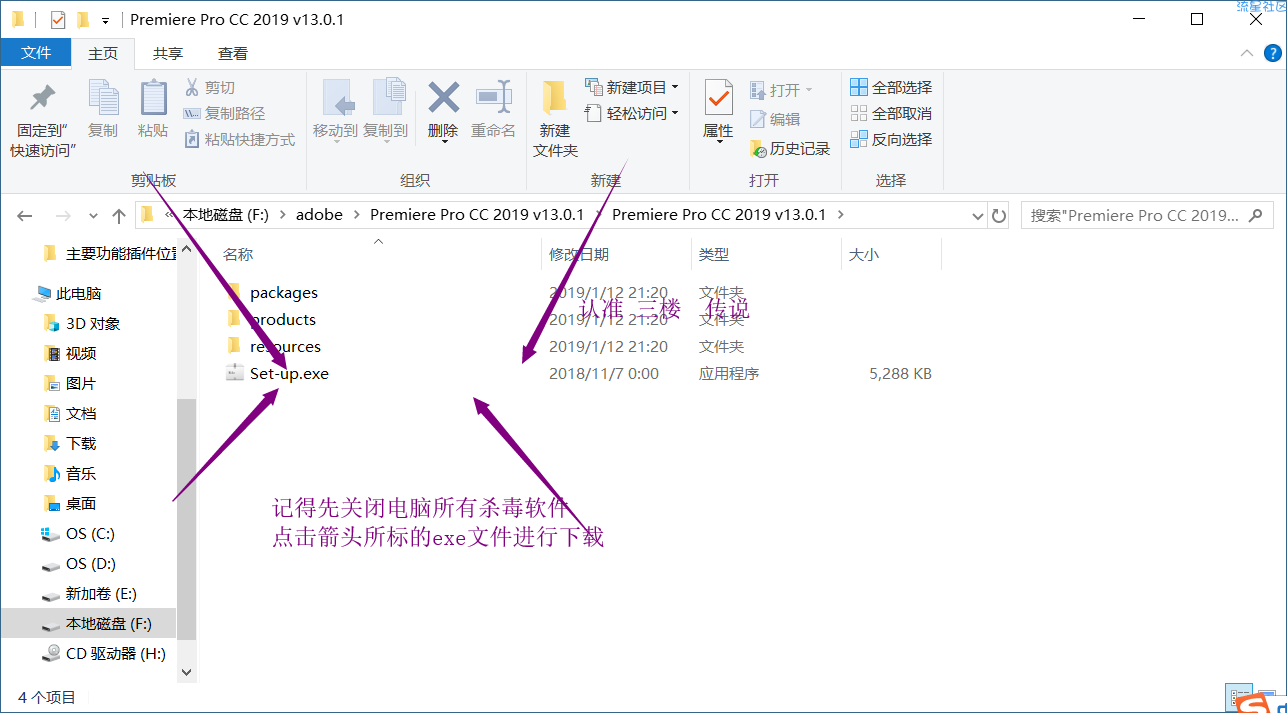The width and height of the screenshot is (1287, 713).
Task: Click Select none (全部取消)
Action: [x=891, y=113]
